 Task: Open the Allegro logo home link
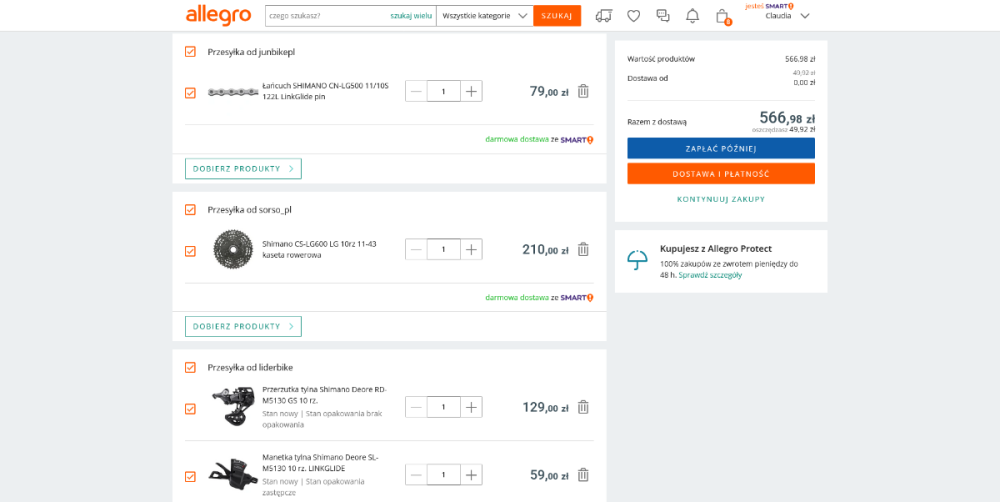click(218, 16)
